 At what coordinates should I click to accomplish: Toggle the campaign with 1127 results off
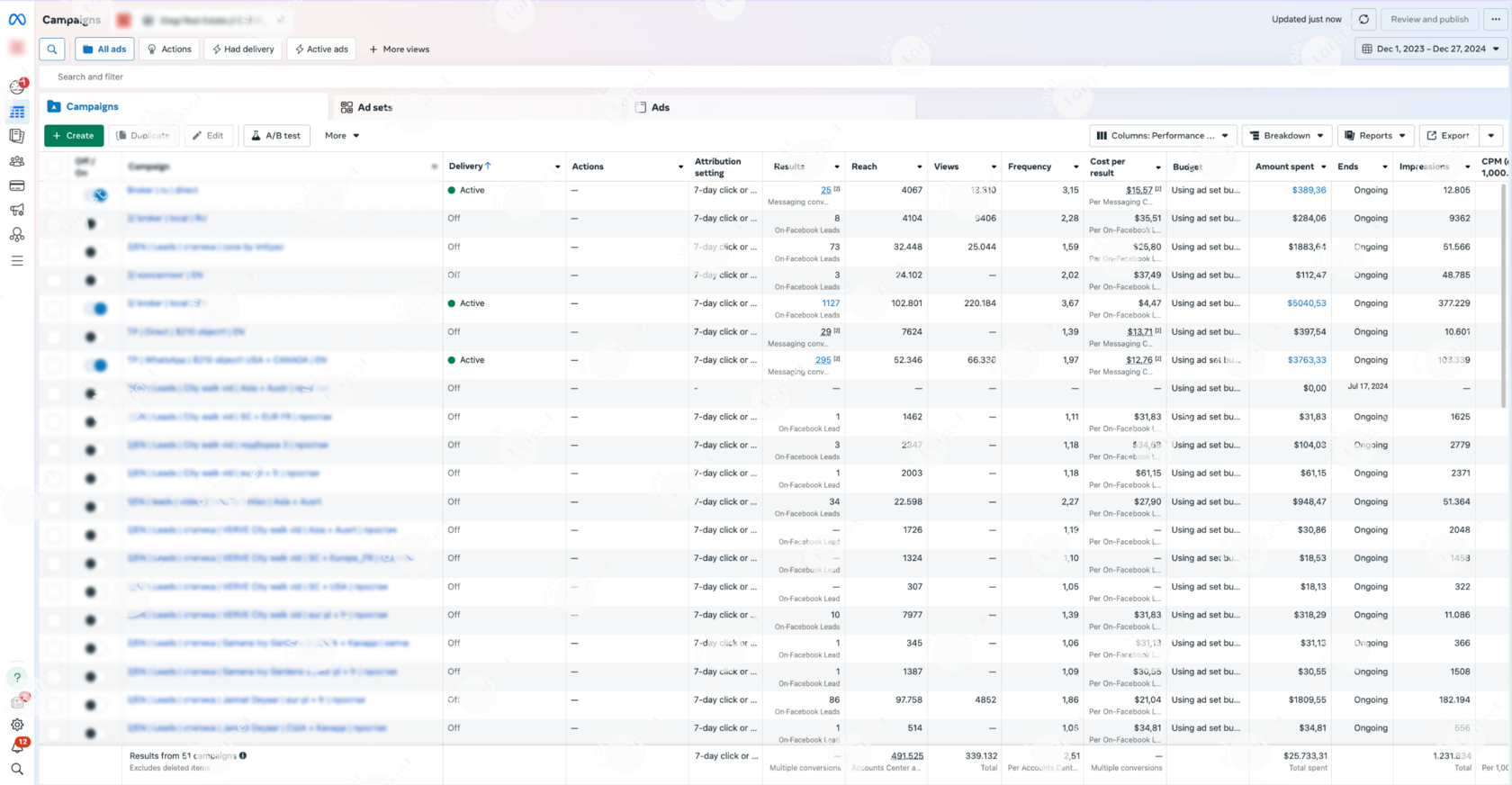(95, 308)
